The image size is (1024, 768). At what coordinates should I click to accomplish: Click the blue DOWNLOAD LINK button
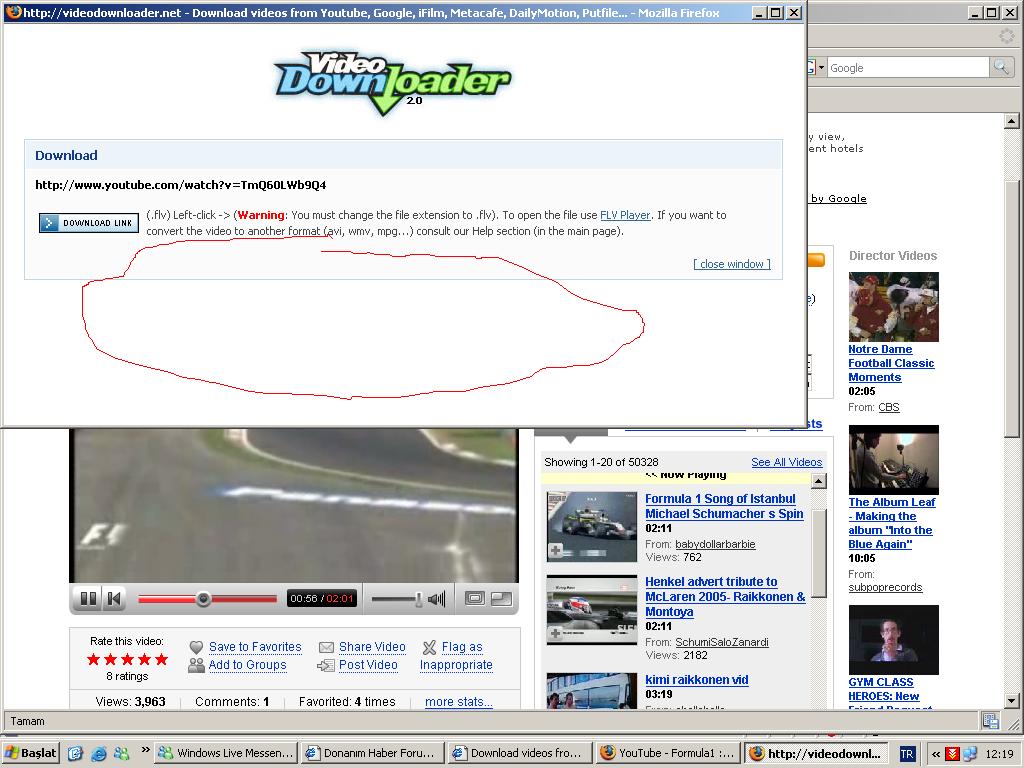point(89,223)
